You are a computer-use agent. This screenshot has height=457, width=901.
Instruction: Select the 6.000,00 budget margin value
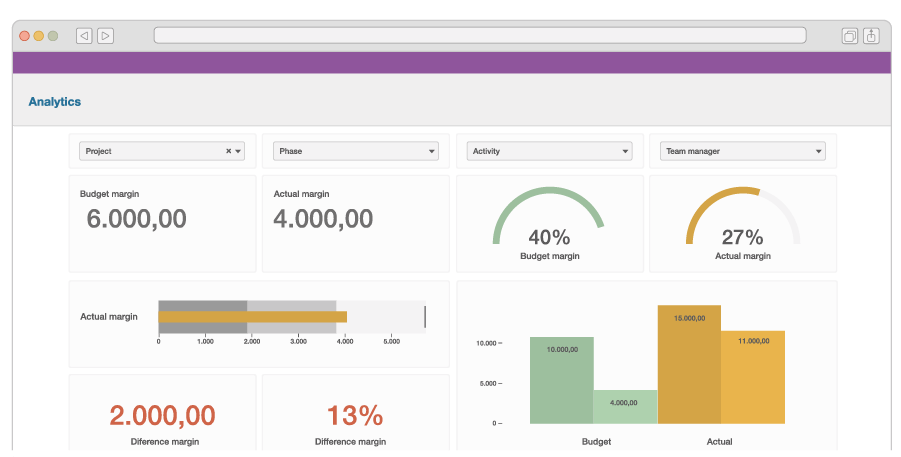137,218
